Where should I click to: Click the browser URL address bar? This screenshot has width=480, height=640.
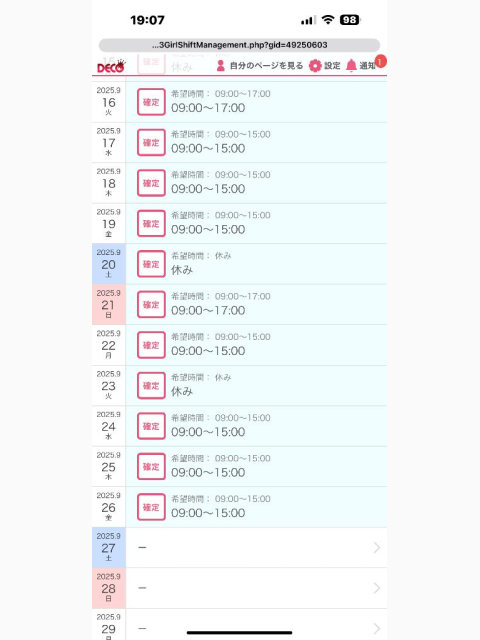pyautogui.click(x=239, y=45)
